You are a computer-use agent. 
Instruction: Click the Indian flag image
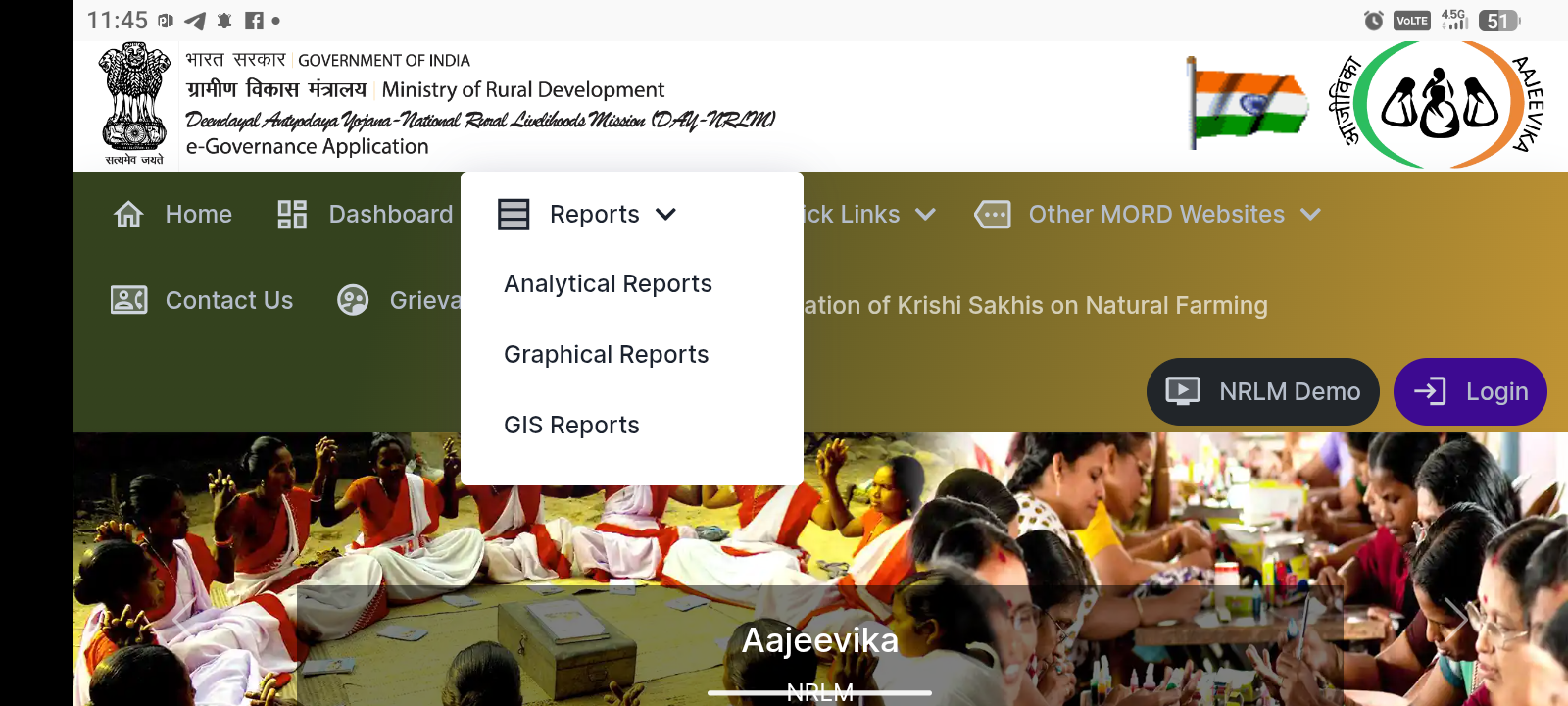click(1247, 103)
